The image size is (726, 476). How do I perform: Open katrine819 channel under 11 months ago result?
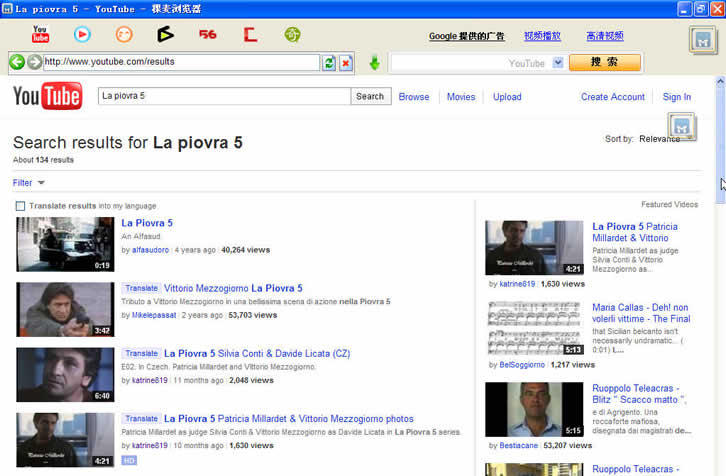[x=150, y=381]
